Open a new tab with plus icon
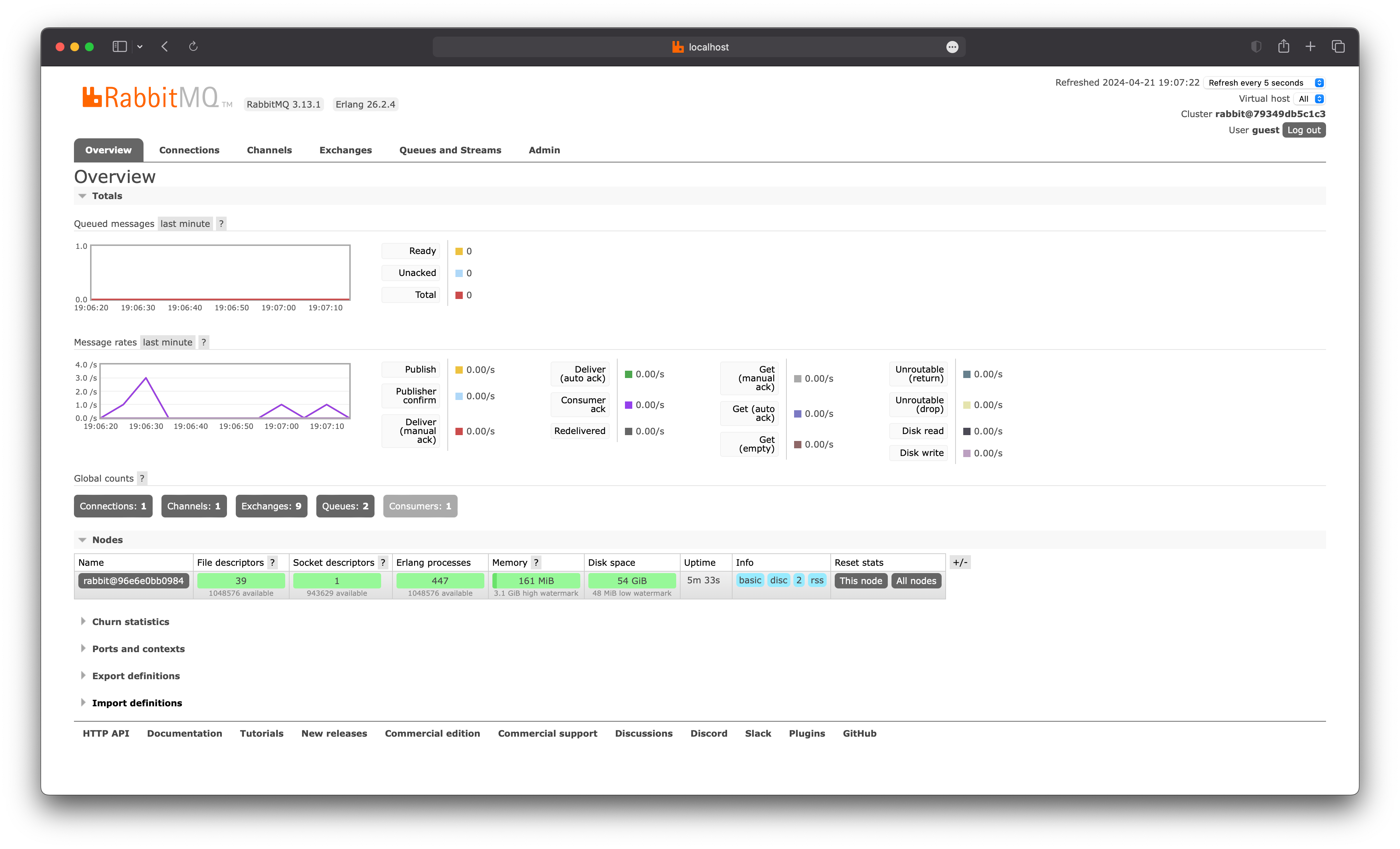This screenshot has height=849, width=1400. tap(1310, 46)
